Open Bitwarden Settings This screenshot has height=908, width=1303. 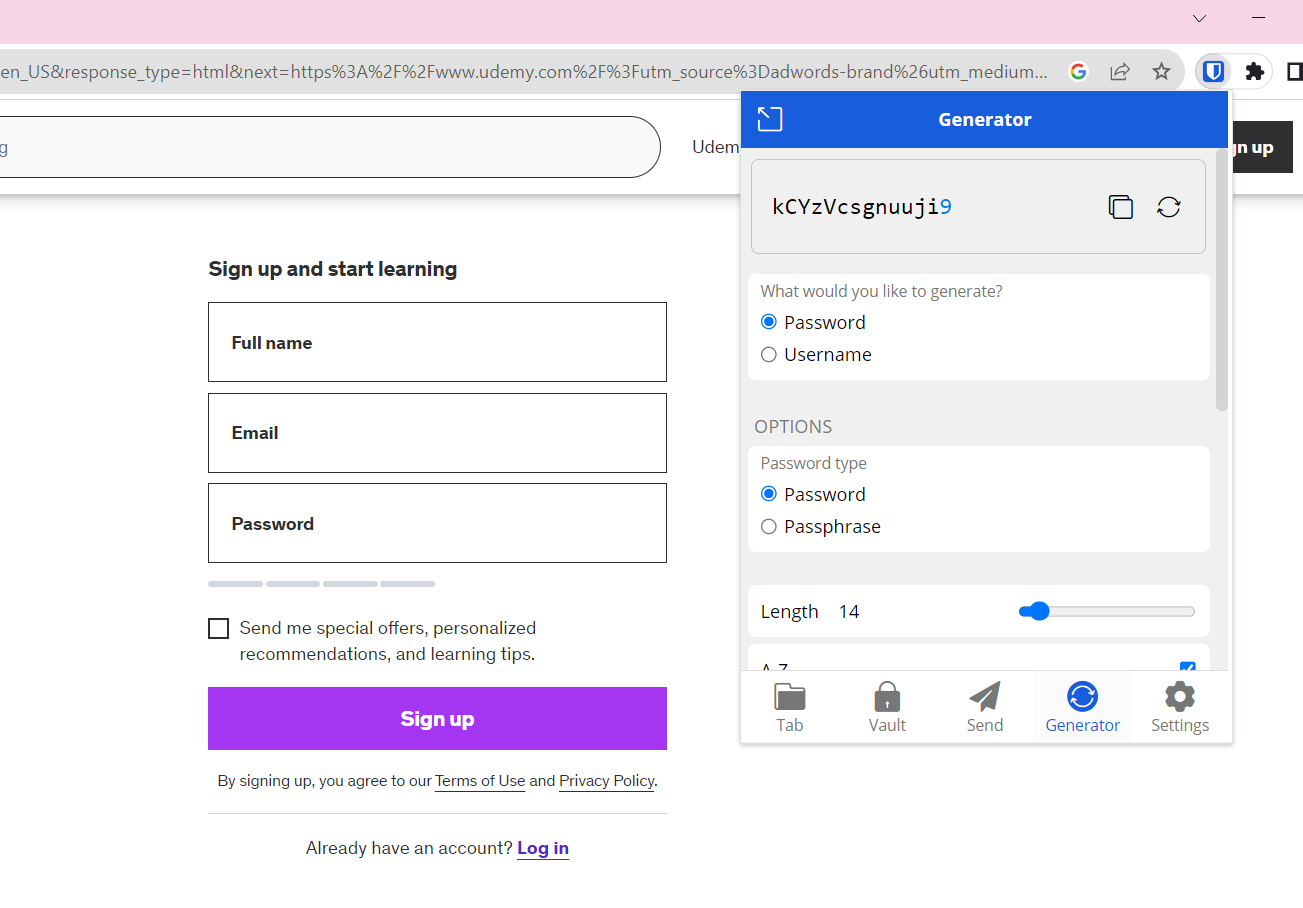click(x=1179, y=706)
